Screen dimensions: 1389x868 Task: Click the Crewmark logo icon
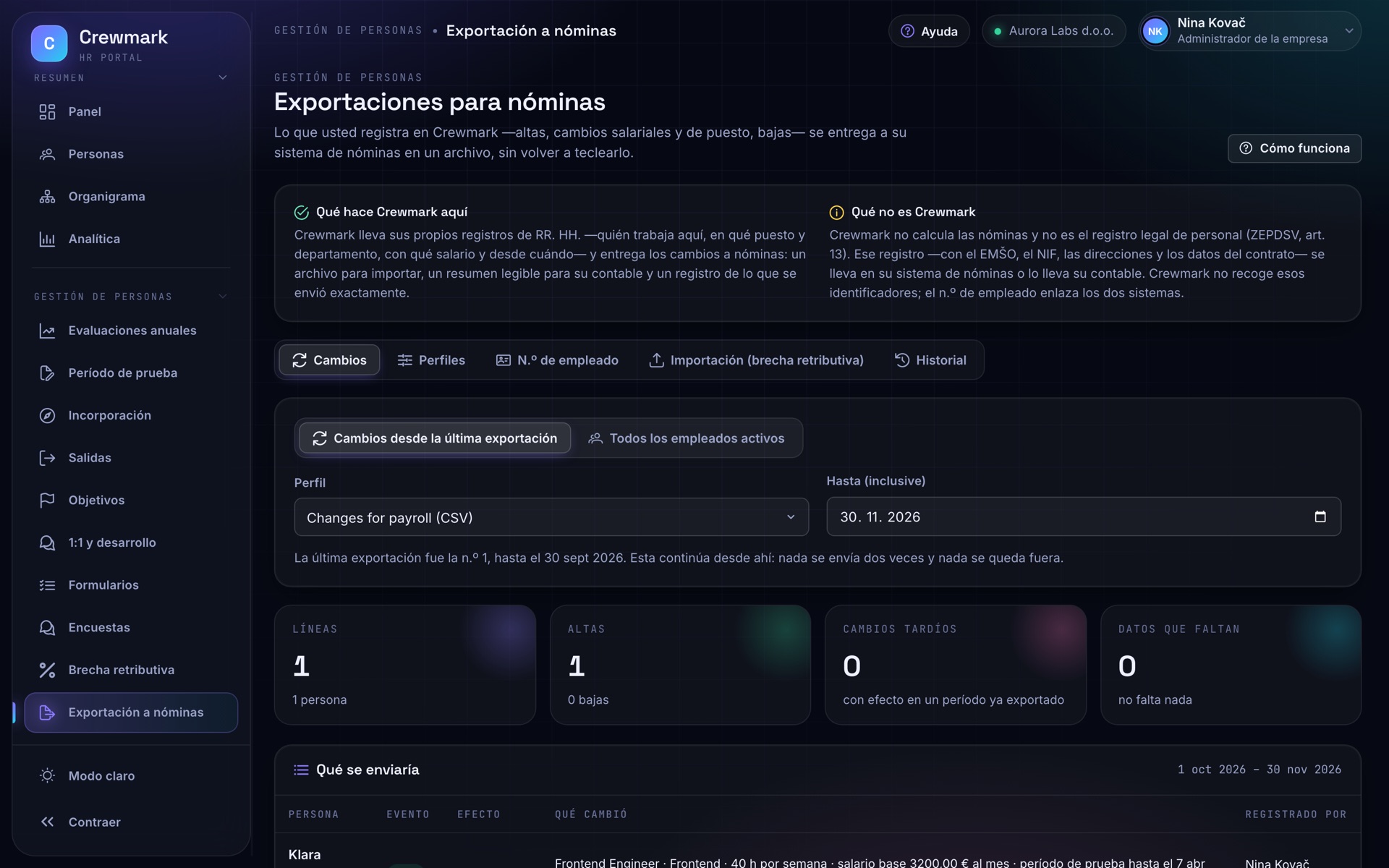point(49,43)
